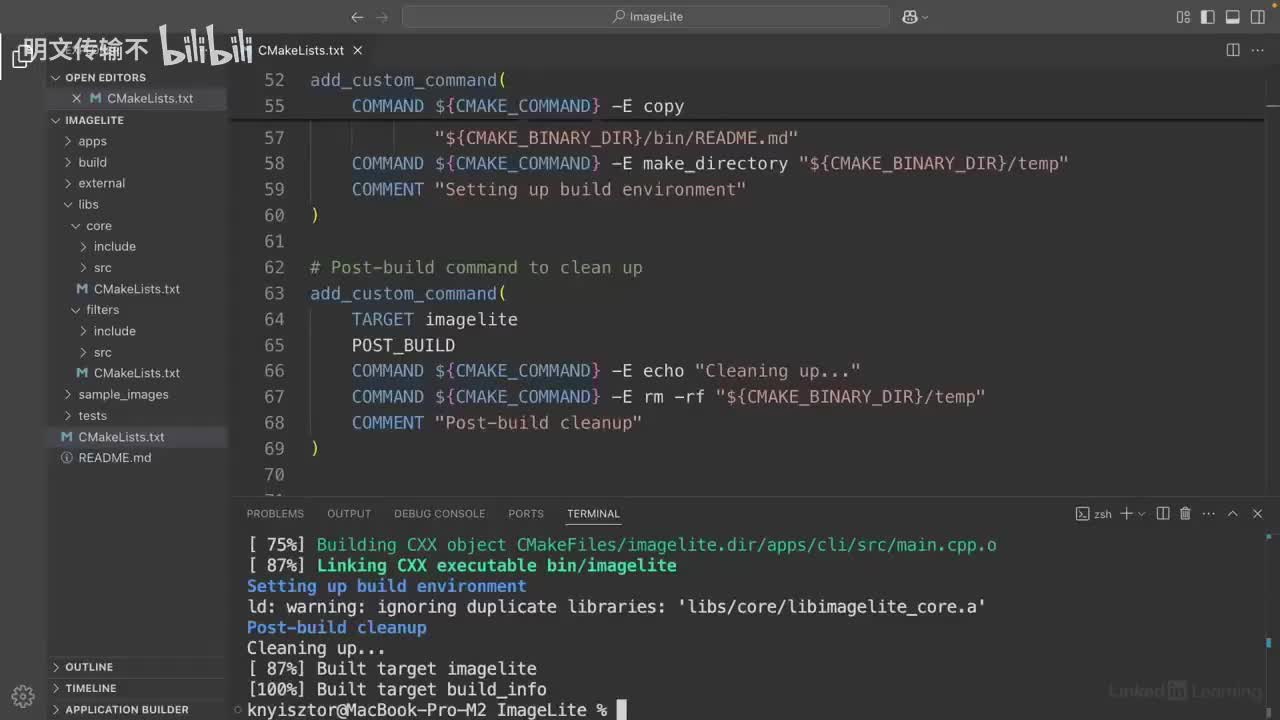Toggle the primary side bar
This screenshot has width=1280, height=720.
[x=1208, y=17]
